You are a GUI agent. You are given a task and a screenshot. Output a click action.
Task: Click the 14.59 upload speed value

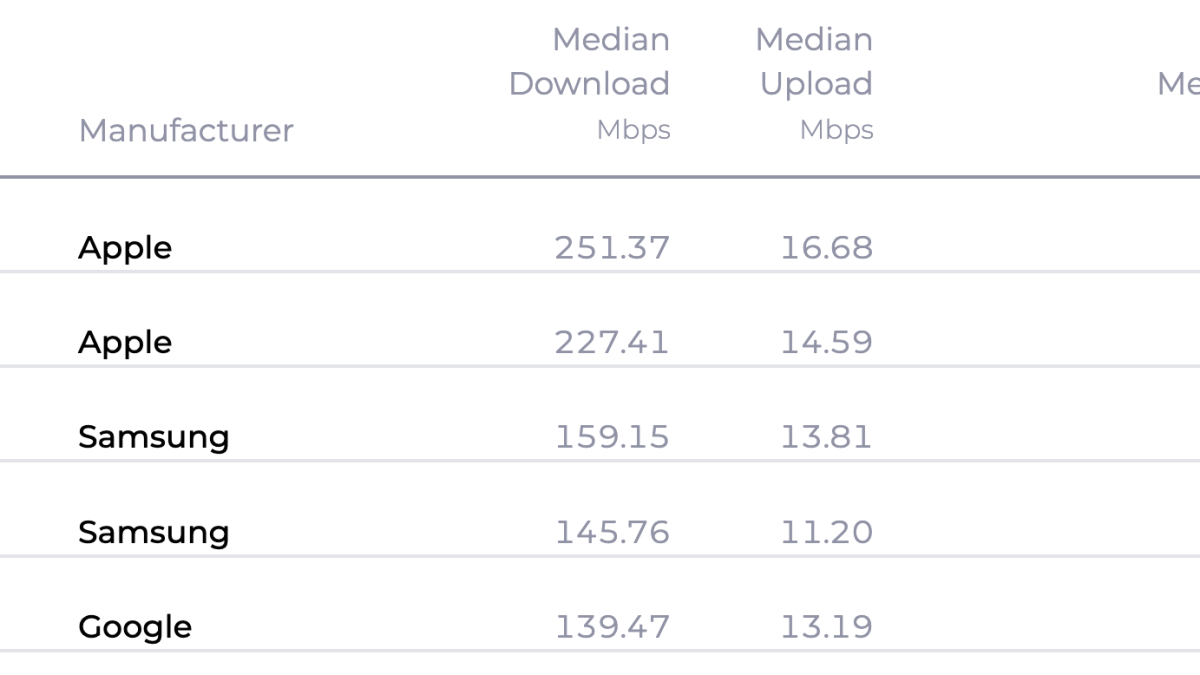point(826,343)
